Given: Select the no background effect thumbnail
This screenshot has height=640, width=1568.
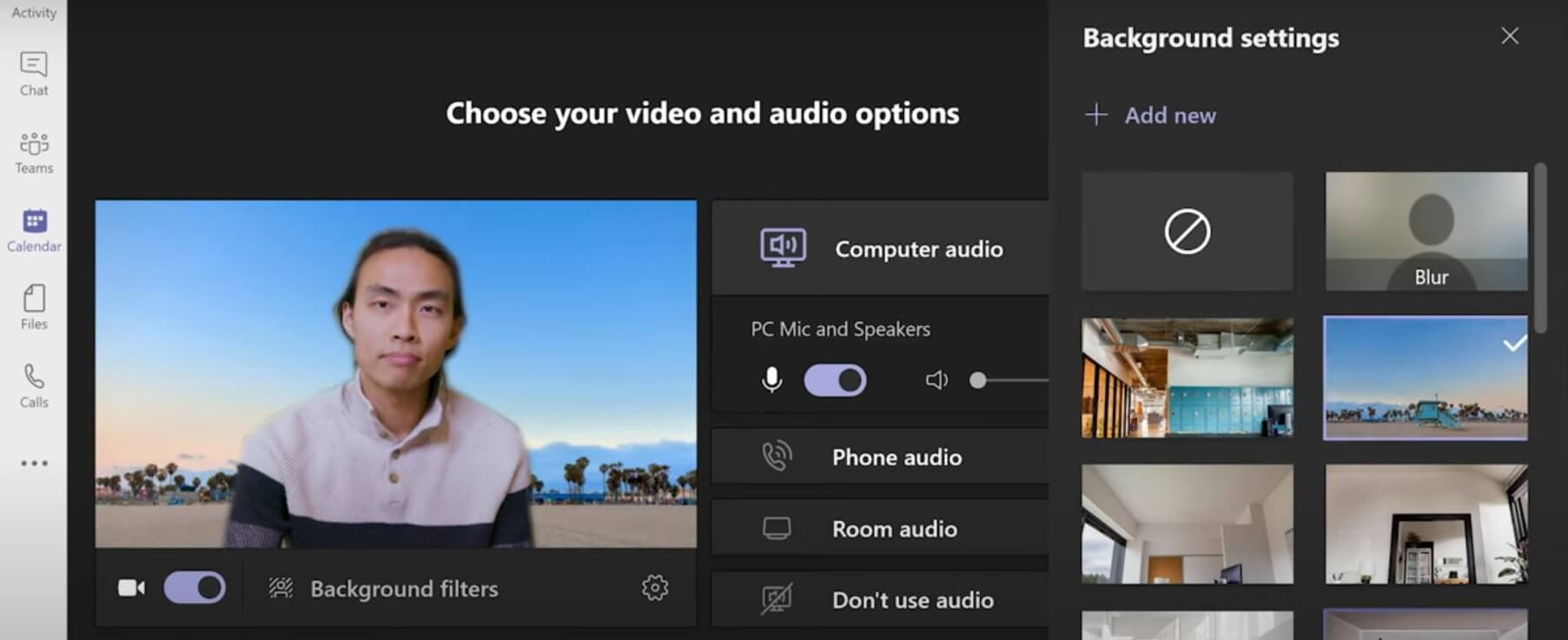Looking at the screenshot, I should tap(1187, 231).
